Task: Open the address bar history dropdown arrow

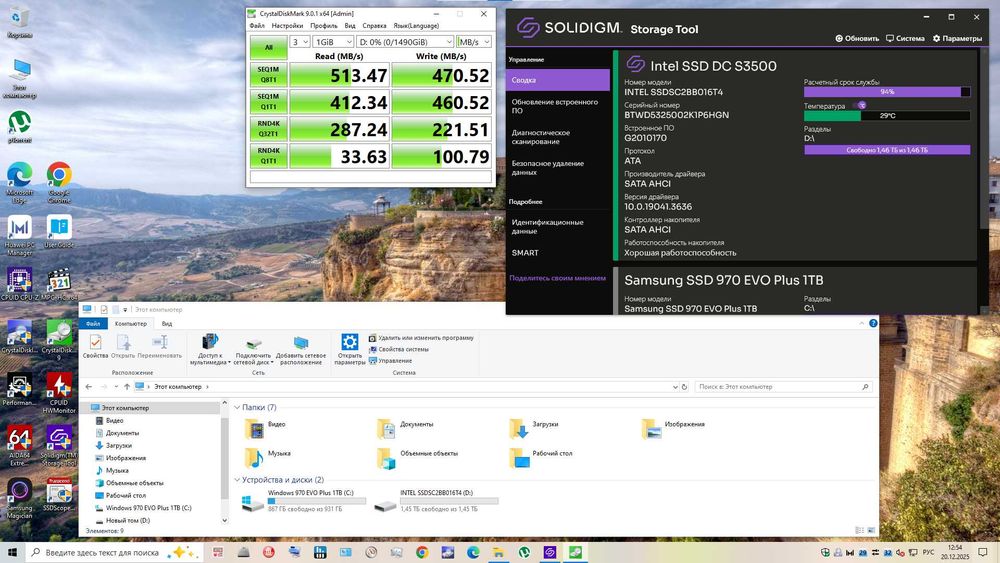Action: coord(675,386)
